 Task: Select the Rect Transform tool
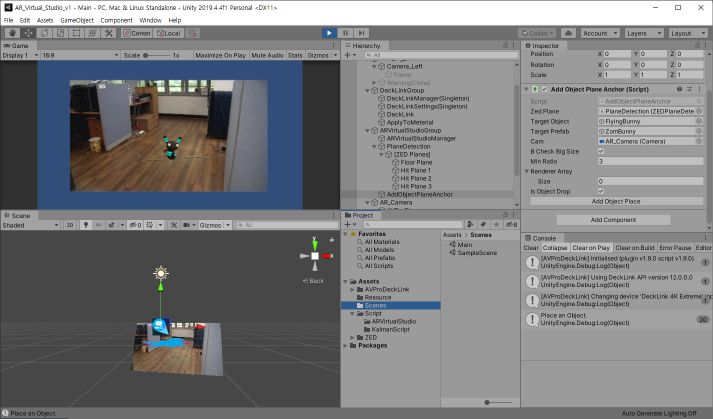coord(76,33)
